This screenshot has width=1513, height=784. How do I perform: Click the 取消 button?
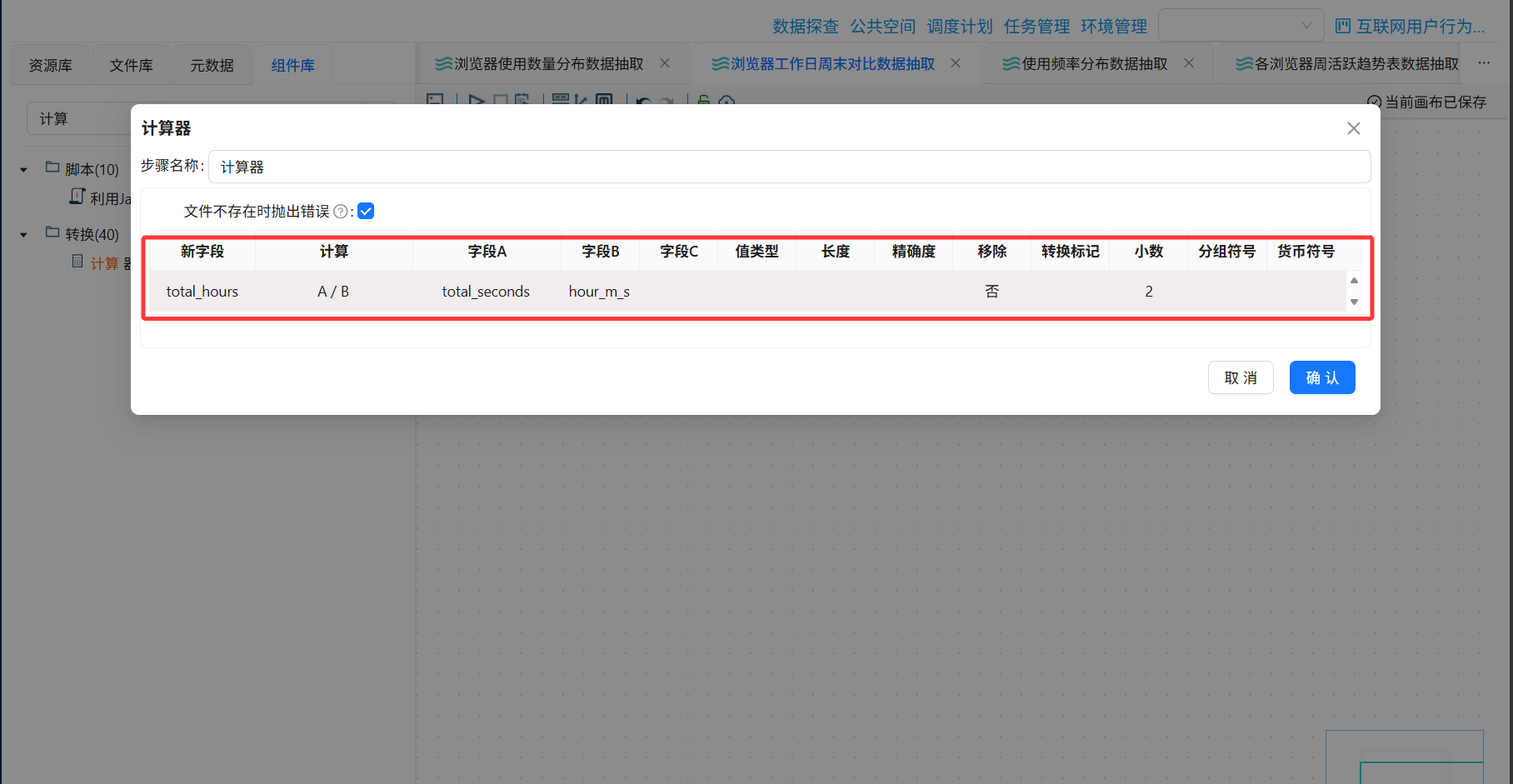[x=1241, y=377]
